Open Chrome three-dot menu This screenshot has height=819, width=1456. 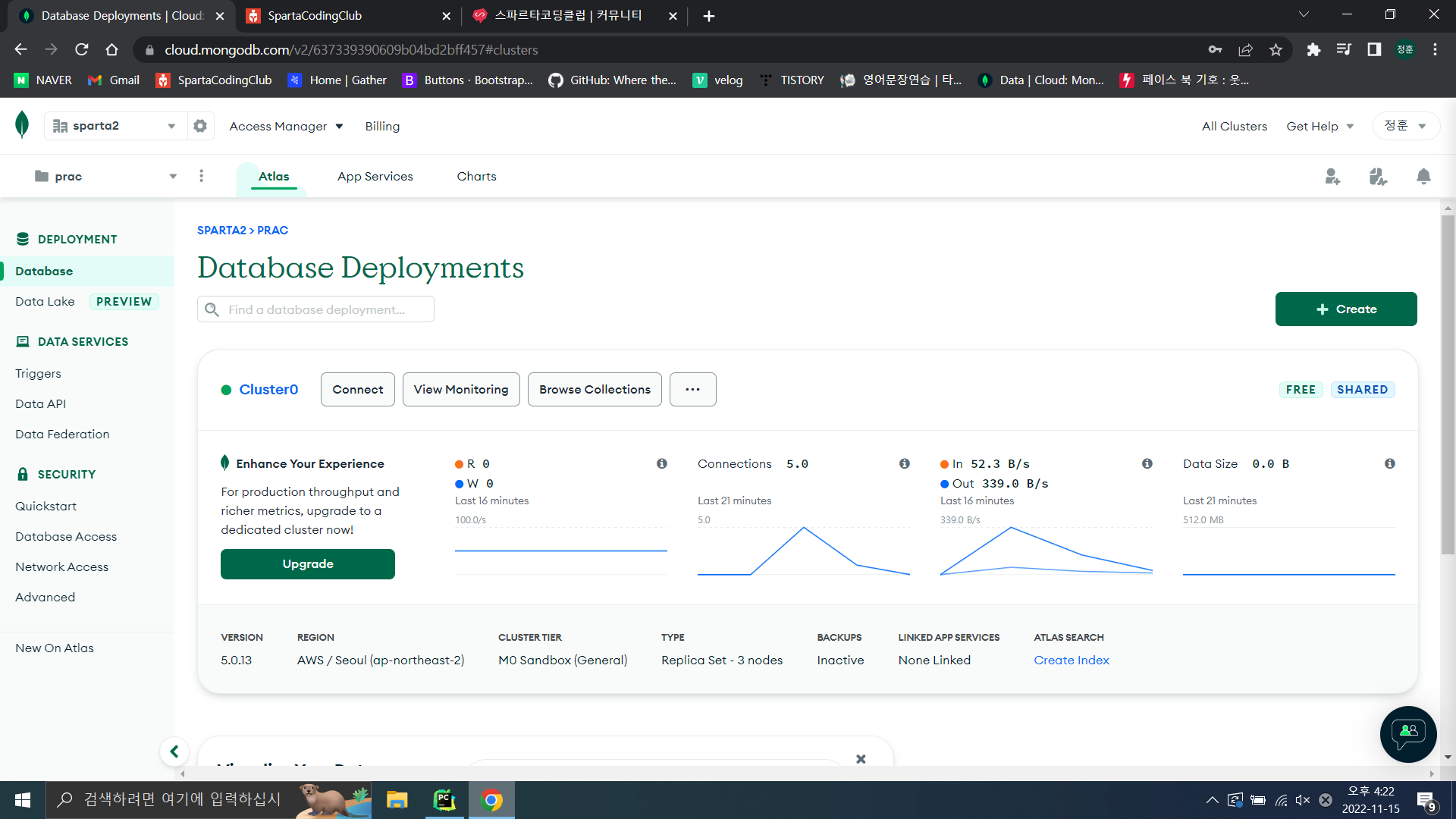point(1435,50)
